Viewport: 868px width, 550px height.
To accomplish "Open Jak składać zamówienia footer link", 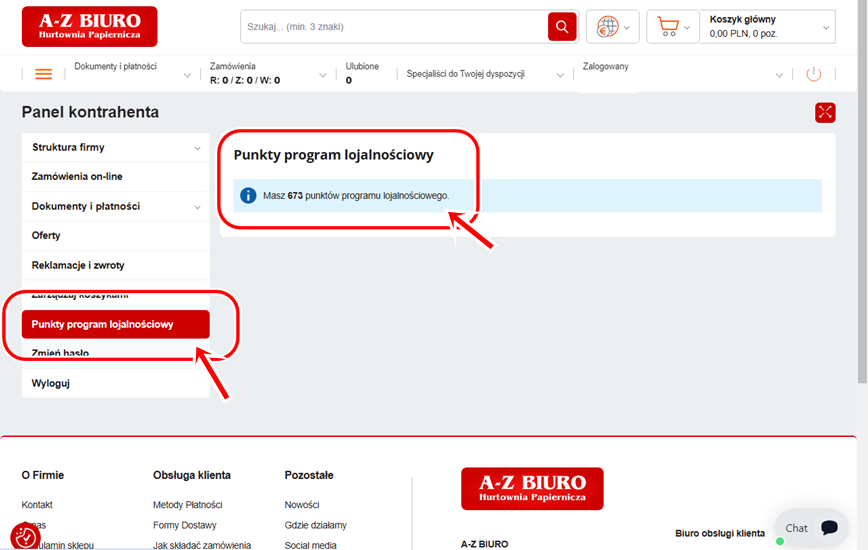I will coord(202,545).
